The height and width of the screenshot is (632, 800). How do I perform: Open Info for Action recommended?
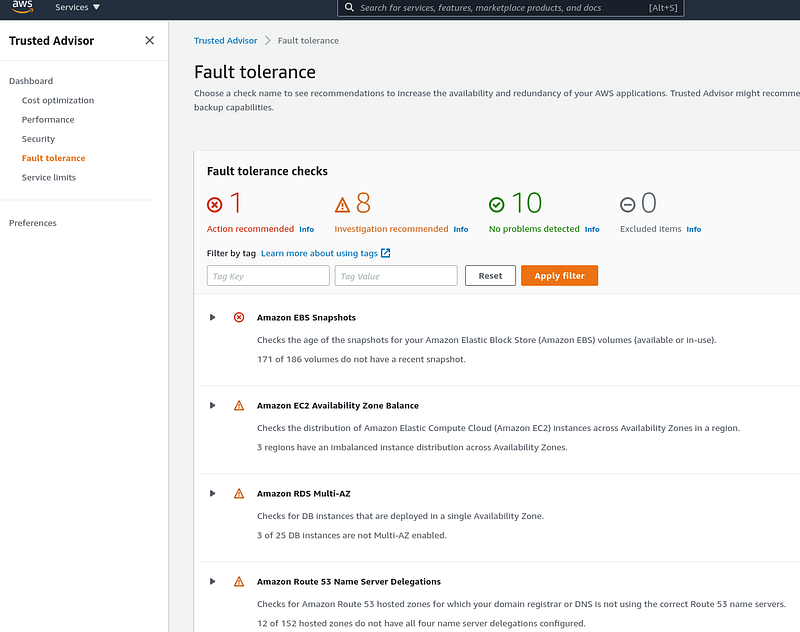[307, 229]
